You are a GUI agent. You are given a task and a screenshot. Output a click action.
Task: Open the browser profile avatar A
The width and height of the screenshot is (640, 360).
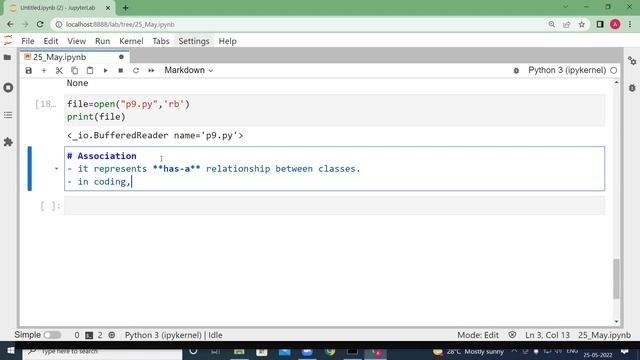click(615, 24)
